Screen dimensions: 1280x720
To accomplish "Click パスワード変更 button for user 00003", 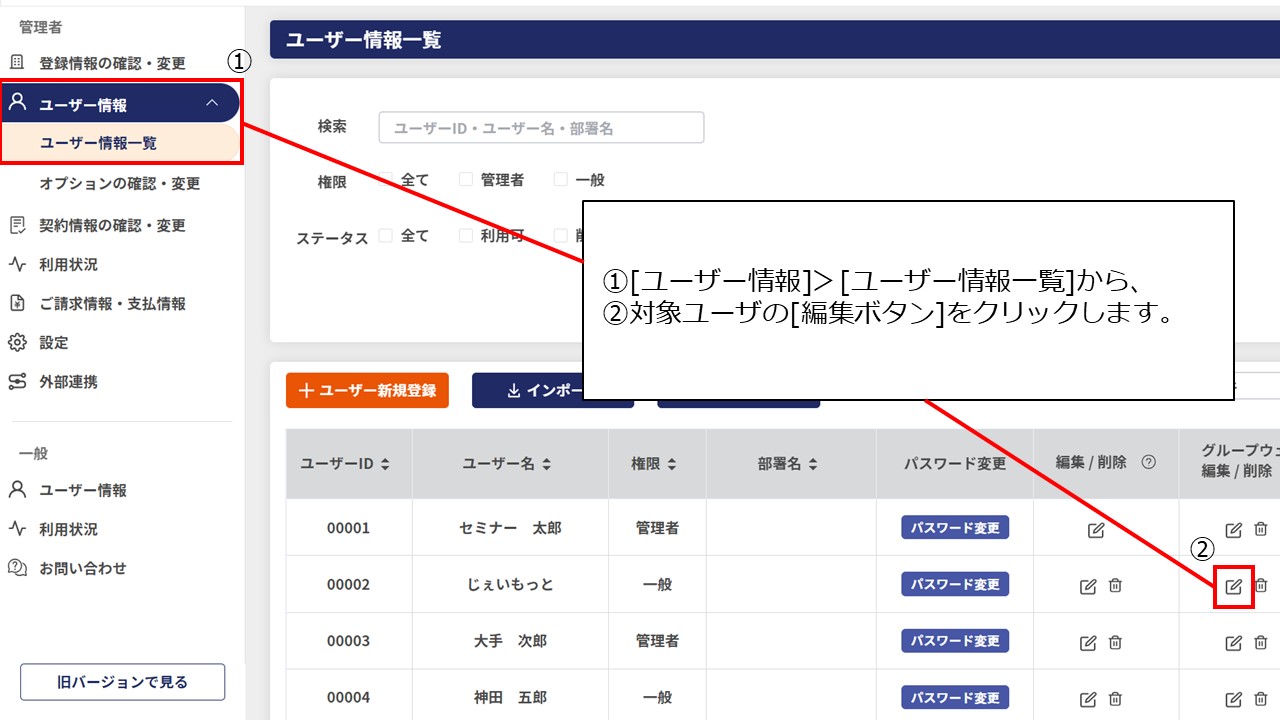I will click(x=955, y=640).
